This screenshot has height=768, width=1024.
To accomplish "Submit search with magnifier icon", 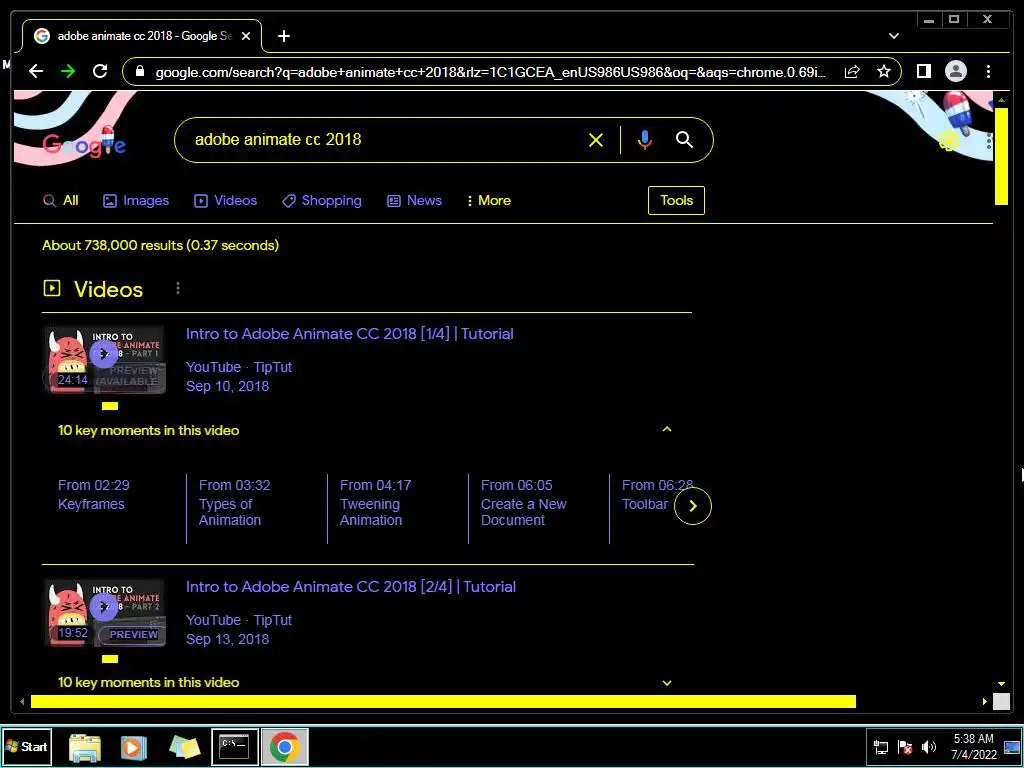I will [684, 139].
